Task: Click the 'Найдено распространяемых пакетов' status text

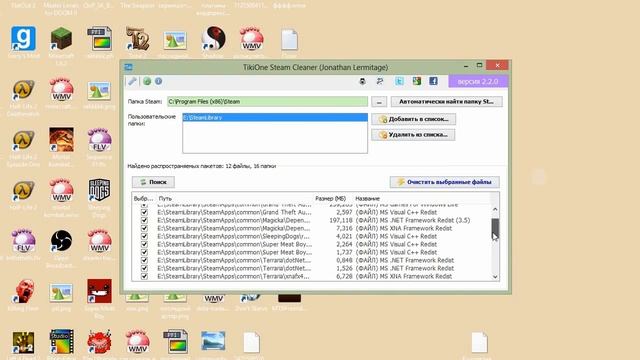Action: [202, 166]
